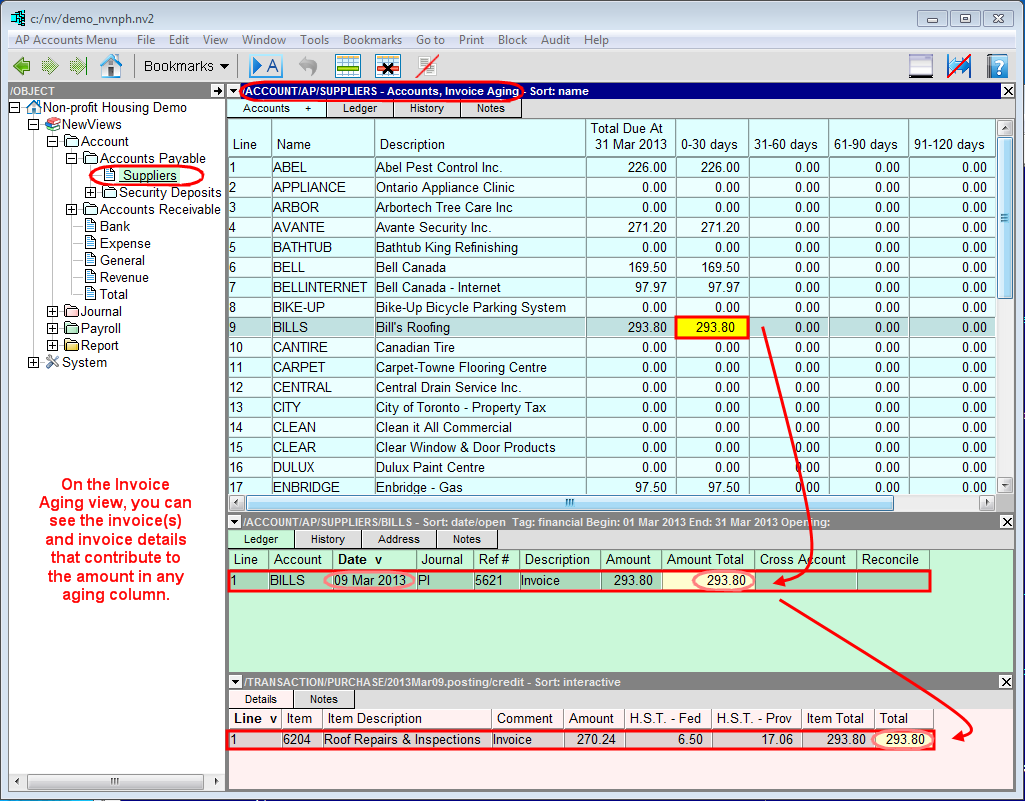Image resolution: width=1025 pixels, height=801 pixels.
Task: Click the crossed-out document toolbar icon
Action: (x=428, y=66)
